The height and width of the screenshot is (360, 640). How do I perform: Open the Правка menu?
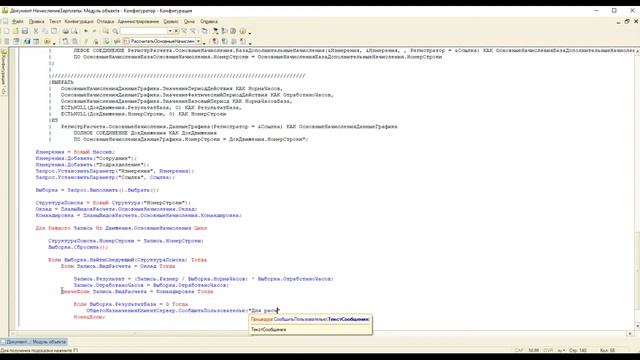point(36,22)
